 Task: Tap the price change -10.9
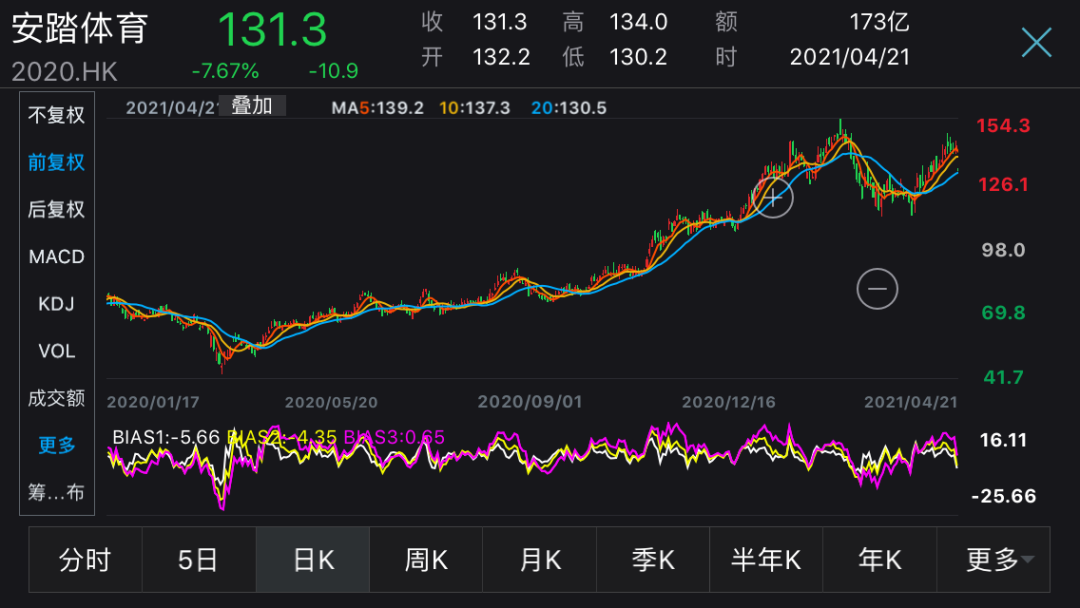(x=333, y=71)
